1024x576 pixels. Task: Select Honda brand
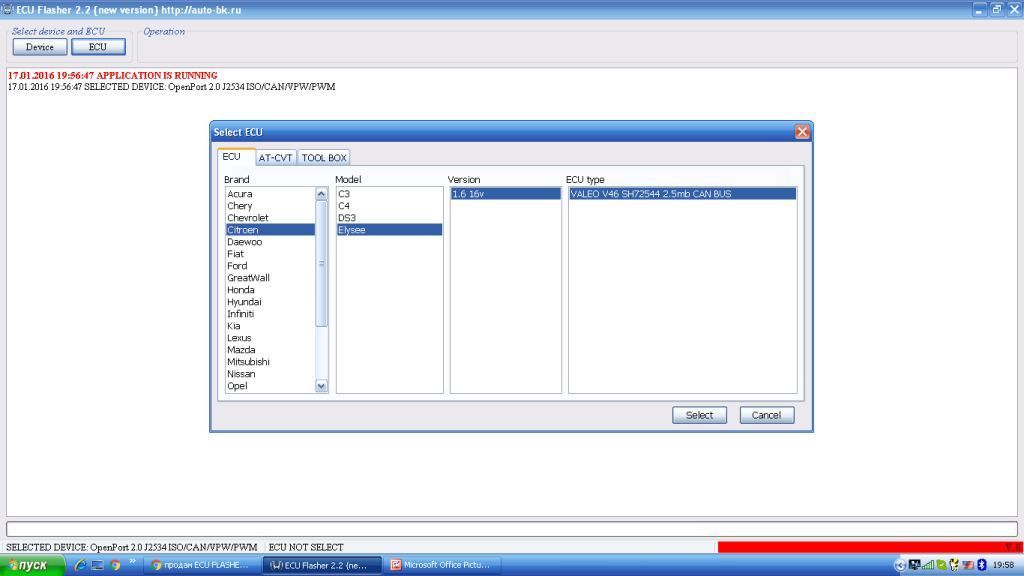tap(270, 290)
